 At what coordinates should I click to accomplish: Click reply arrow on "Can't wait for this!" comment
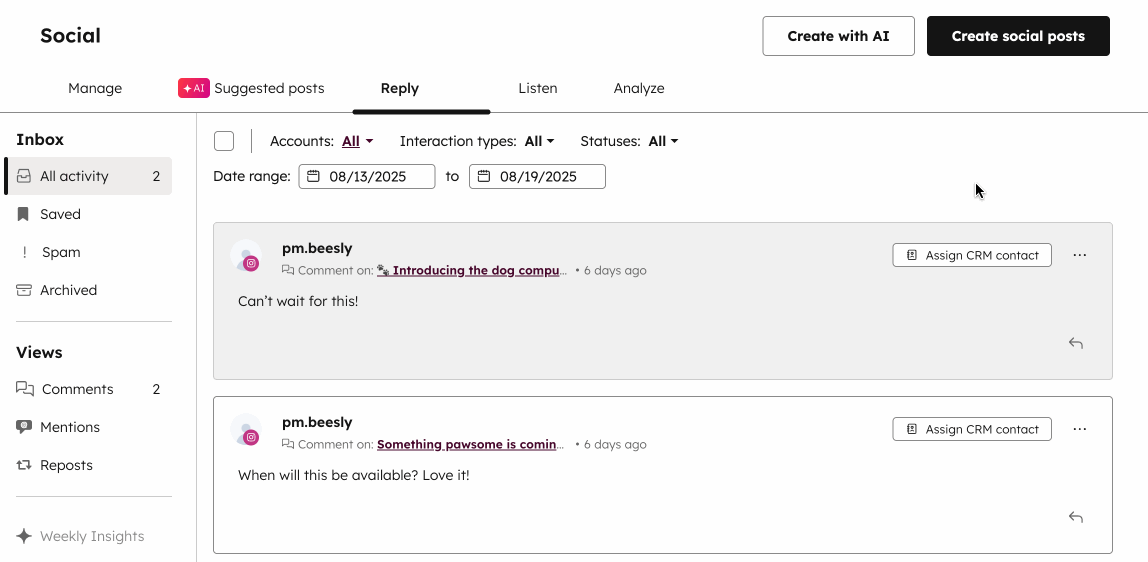pyautogui.click(x=1076, y=343)
